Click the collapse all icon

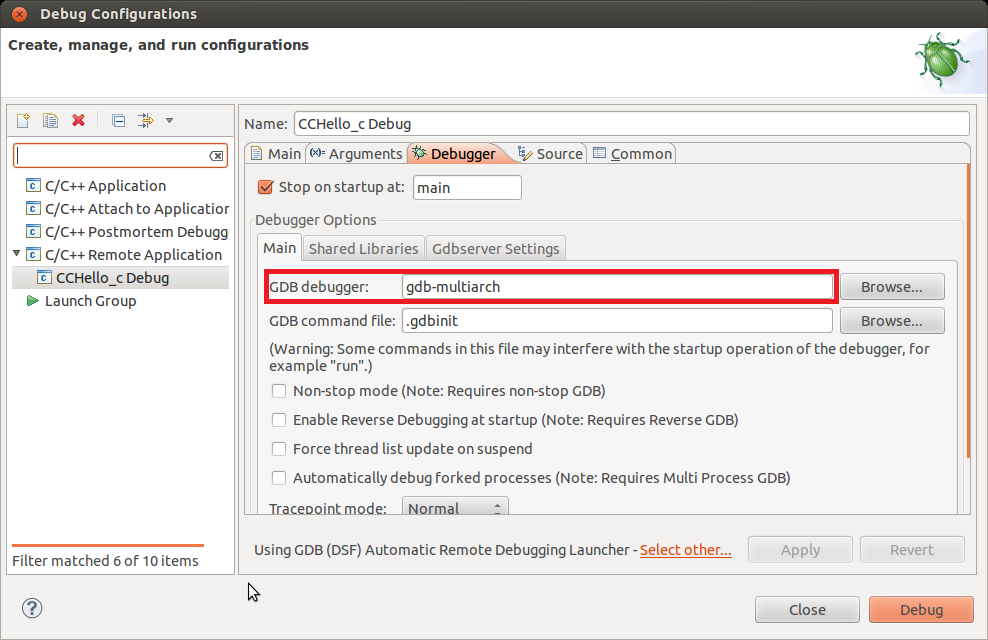point(118,121)
